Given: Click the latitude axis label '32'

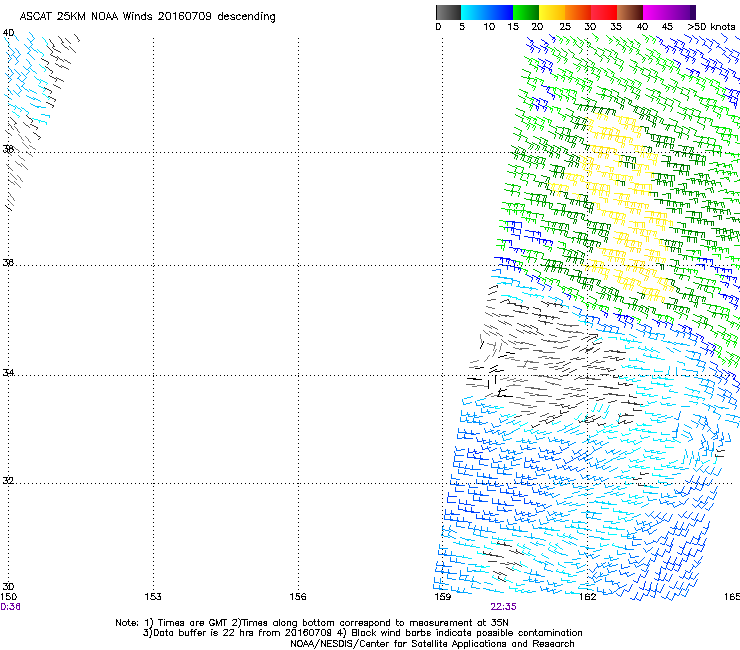Looking at the screenshot, I should click(8, 481).
